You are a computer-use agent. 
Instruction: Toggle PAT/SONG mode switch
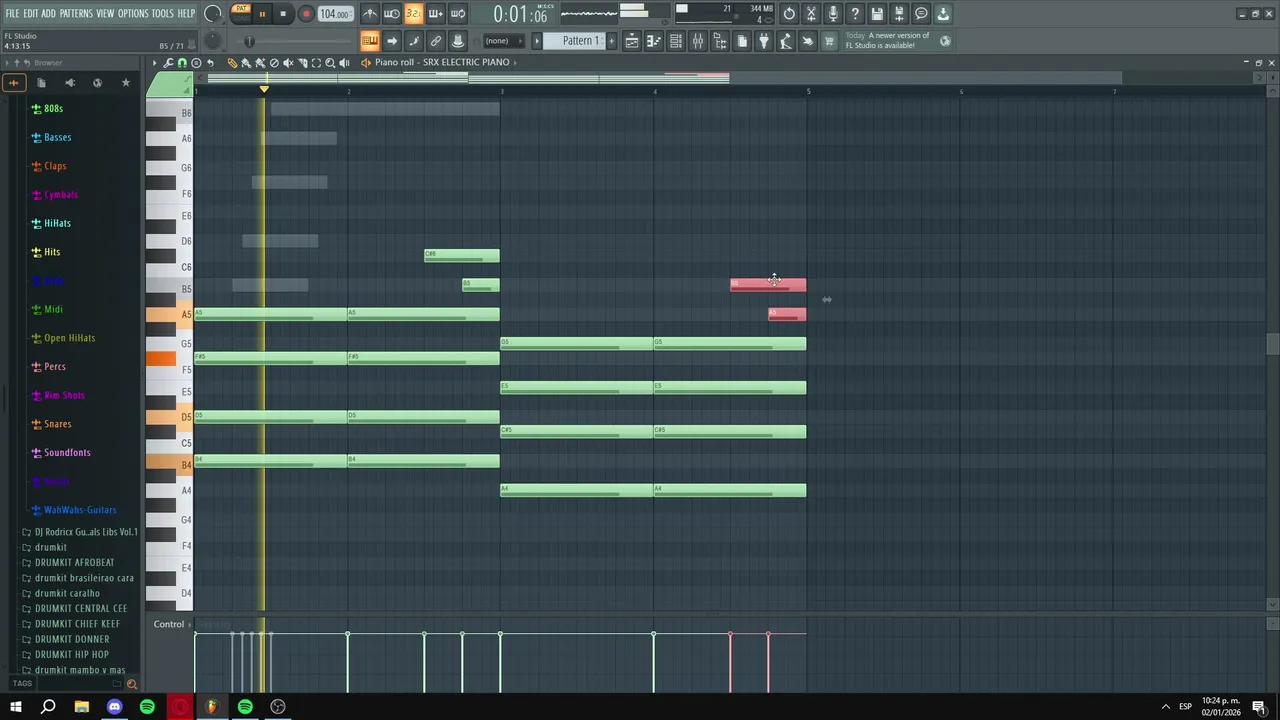click(241, 13)
